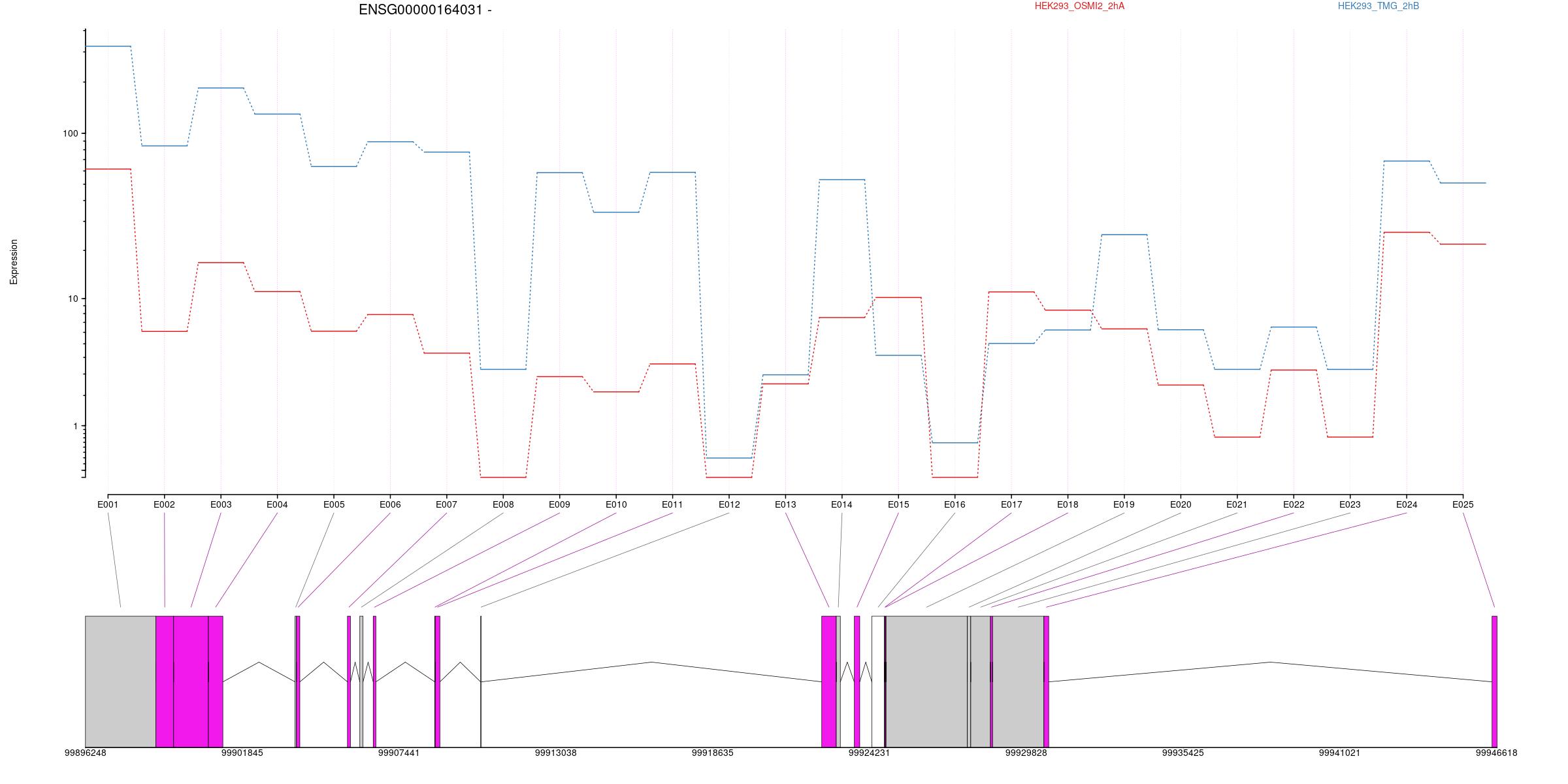This screenshot has height=784, width=1568.
Task: Select exon label E017
Action: click(1011, 504)
